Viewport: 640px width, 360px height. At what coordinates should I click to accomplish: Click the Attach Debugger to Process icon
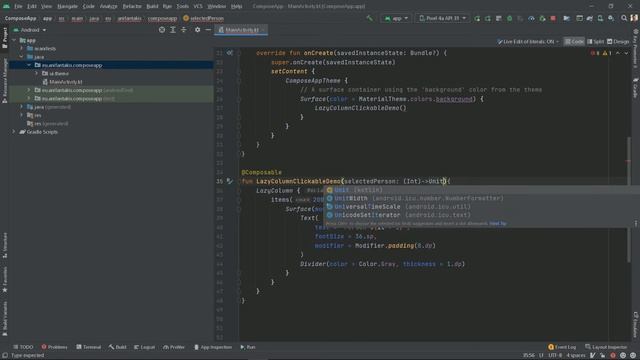coord(542,18)
